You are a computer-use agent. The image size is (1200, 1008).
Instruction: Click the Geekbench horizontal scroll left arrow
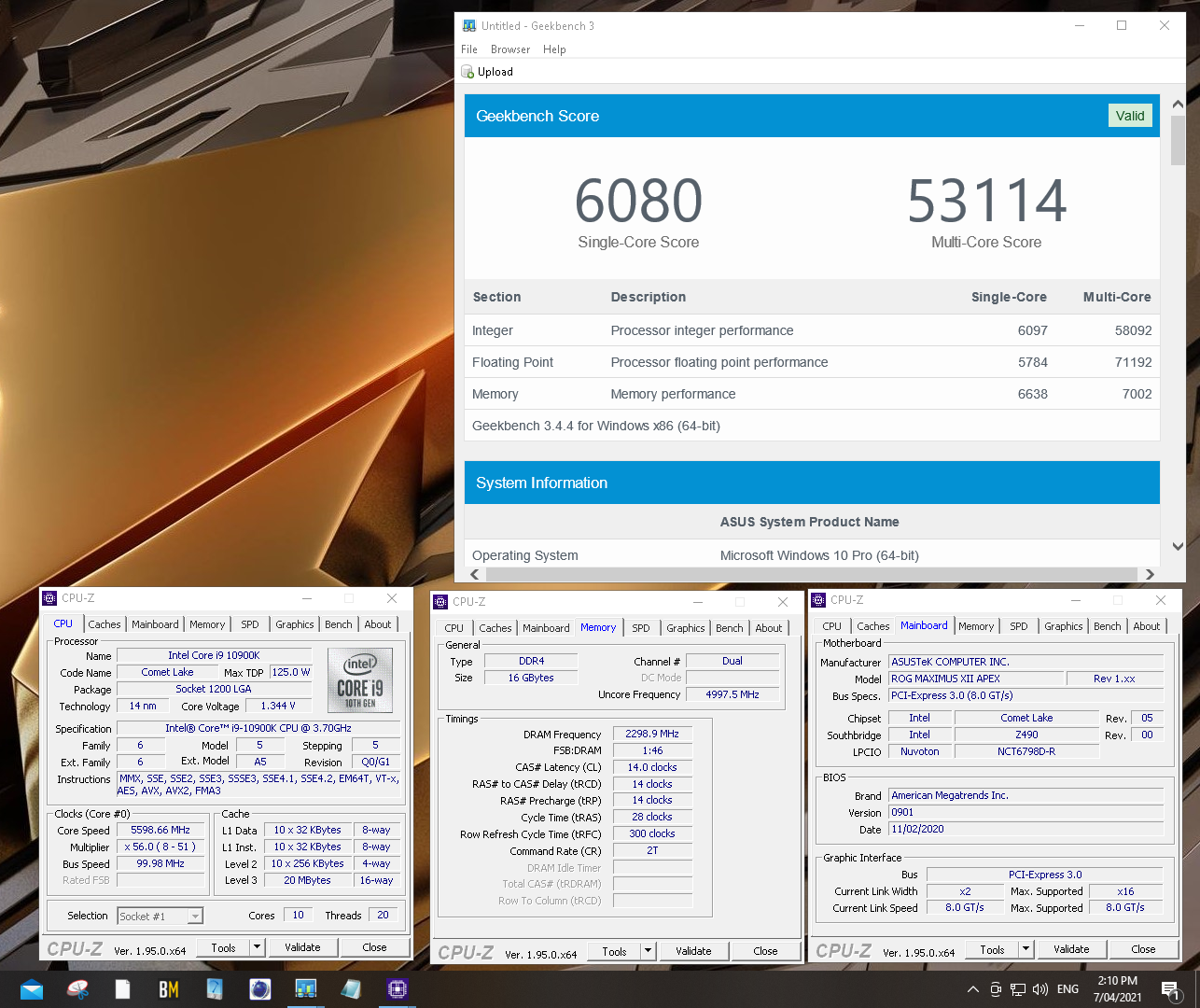pos(475,574)
